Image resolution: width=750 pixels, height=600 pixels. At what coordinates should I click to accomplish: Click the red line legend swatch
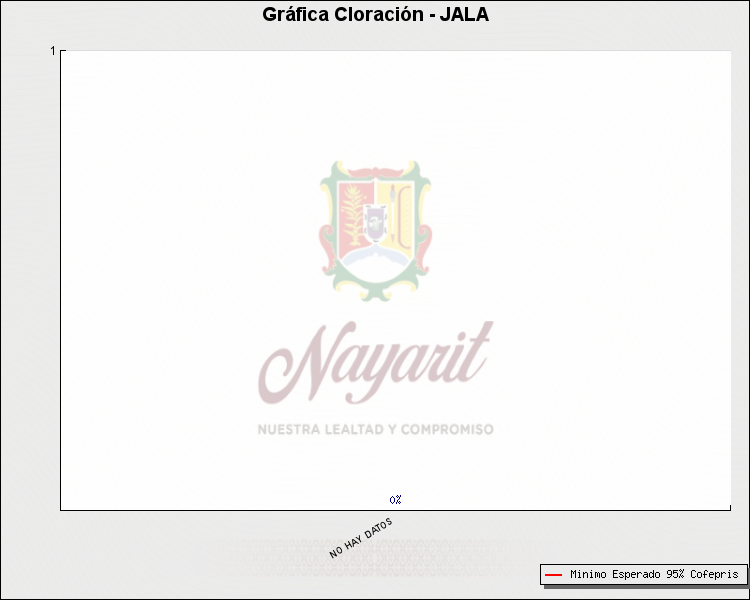tap(553, 575)
